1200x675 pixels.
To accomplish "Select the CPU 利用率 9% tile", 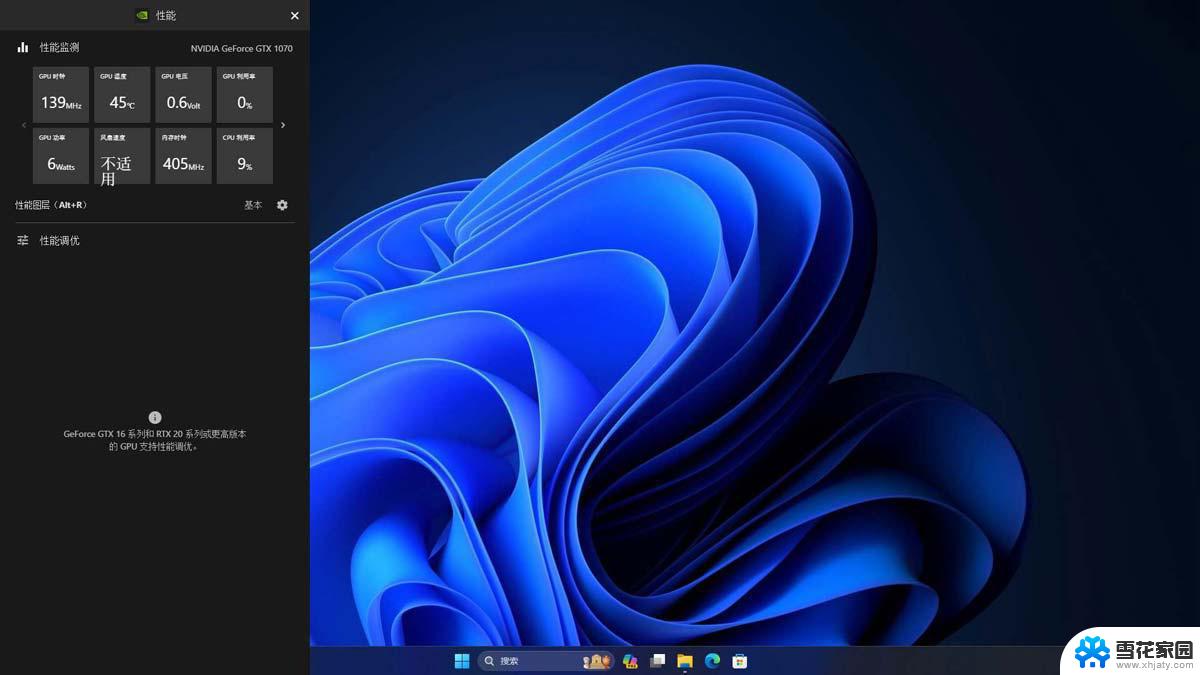I will click(245, 156).
